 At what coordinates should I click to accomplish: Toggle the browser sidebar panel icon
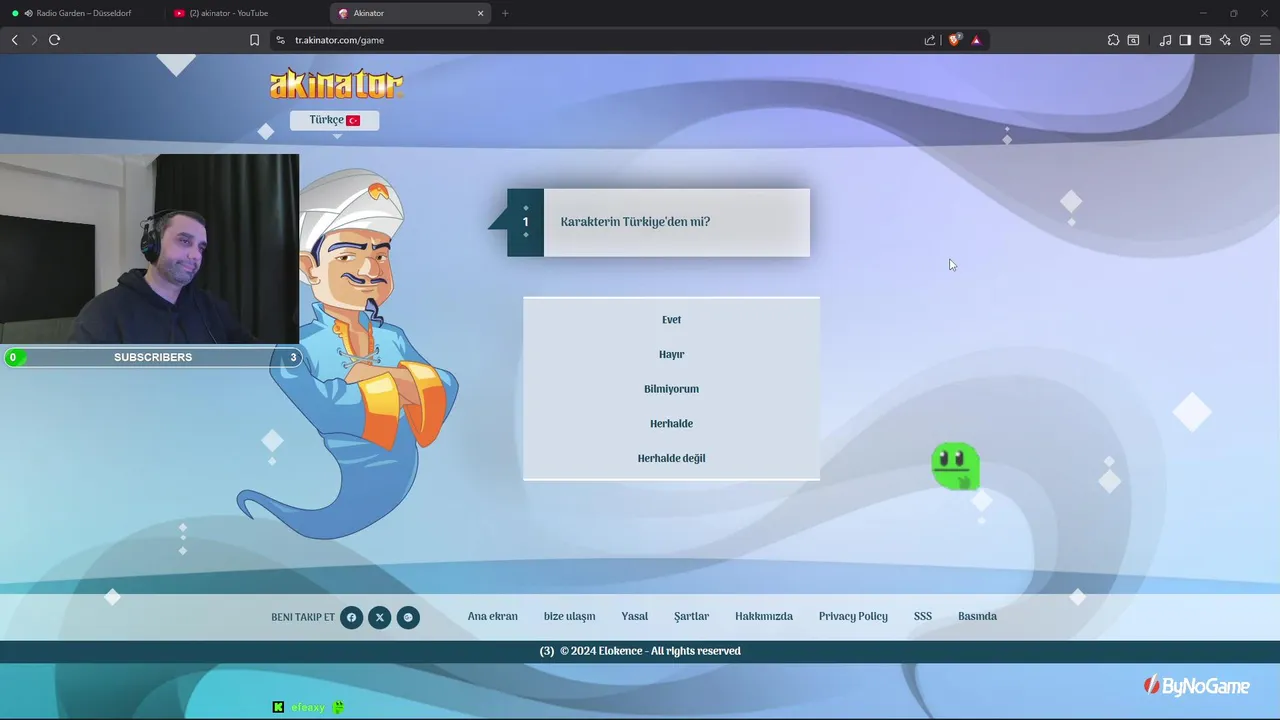coord(1185,40)
